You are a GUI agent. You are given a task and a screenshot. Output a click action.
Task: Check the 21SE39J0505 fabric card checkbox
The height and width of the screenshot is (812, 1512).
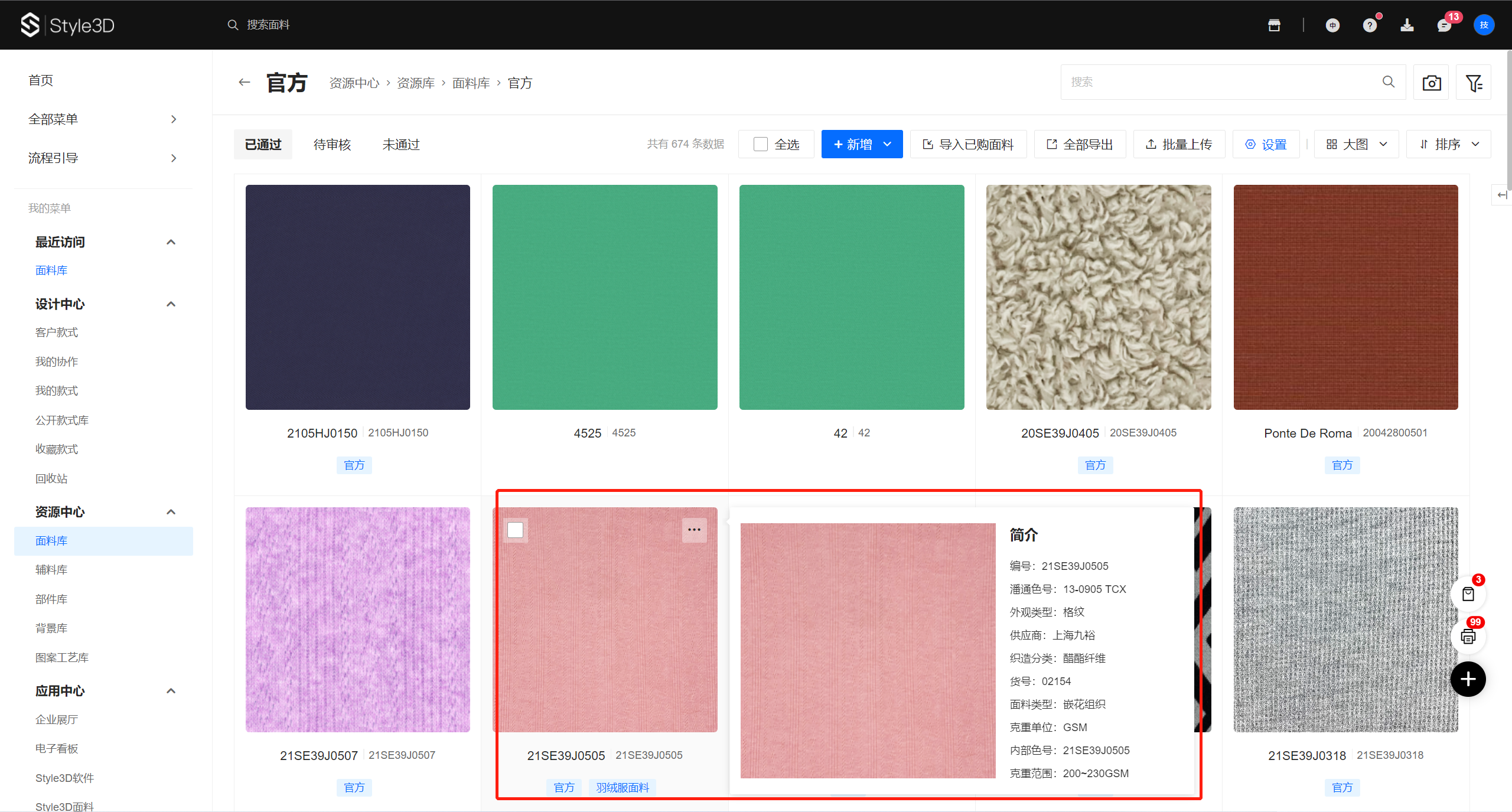point(515,530)
